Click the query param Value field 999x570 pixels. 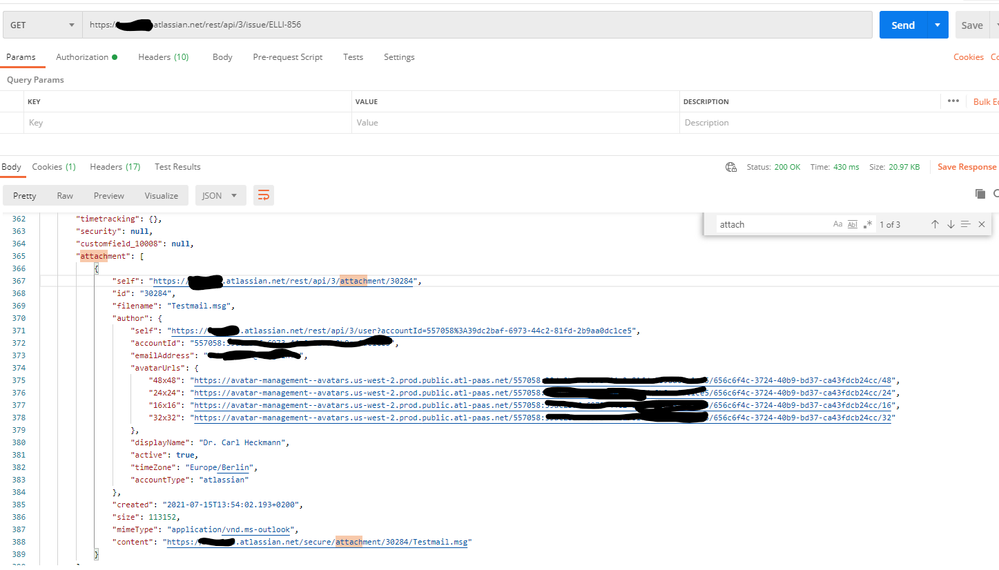tap(515, 122)
